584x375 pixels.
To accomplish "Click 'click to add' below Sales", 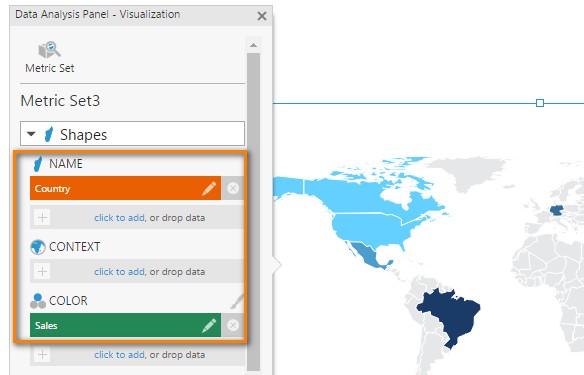I will coord(119,355).
